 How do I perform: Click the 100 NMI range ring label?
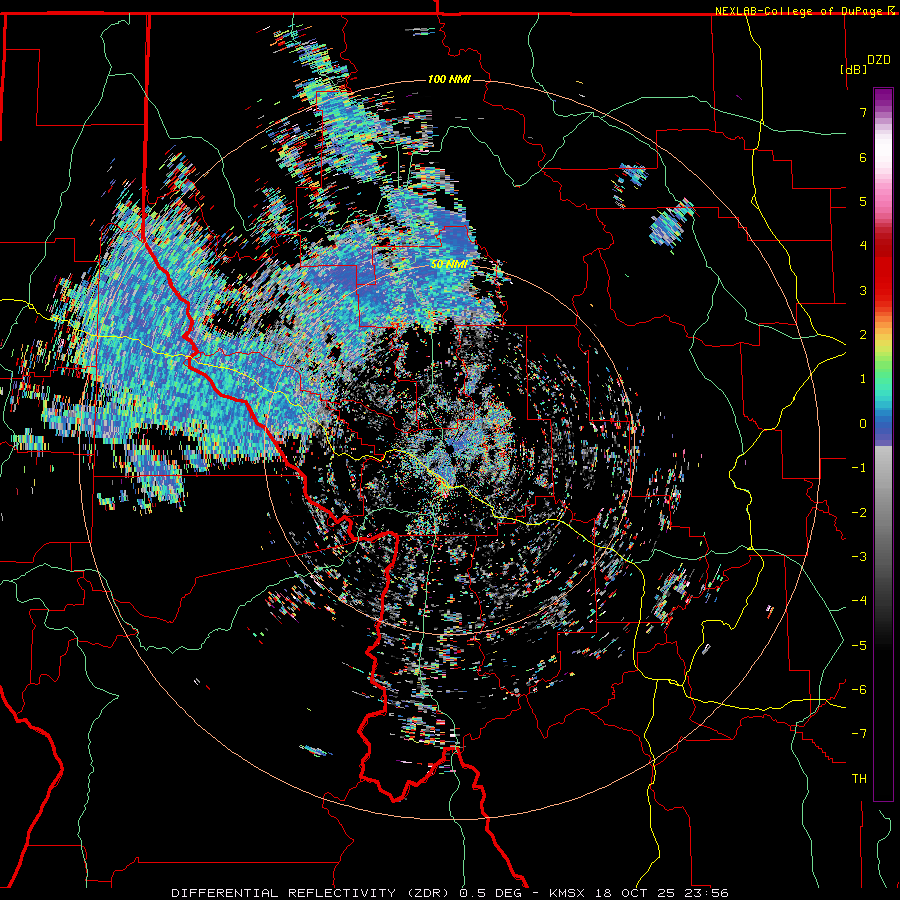(449, 79)
